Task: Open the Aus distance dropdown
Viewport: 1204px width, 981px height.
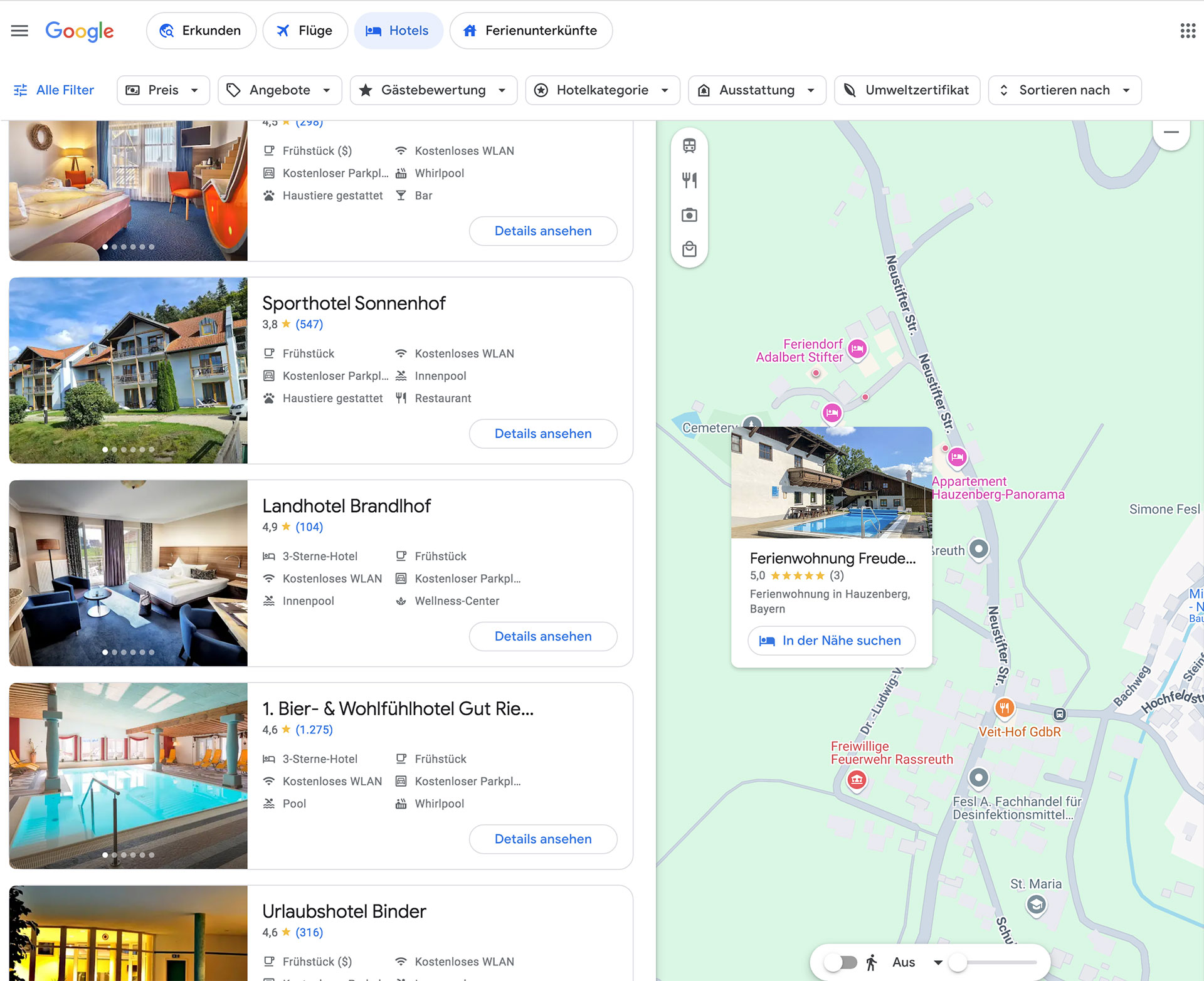Action: (917, 962)
